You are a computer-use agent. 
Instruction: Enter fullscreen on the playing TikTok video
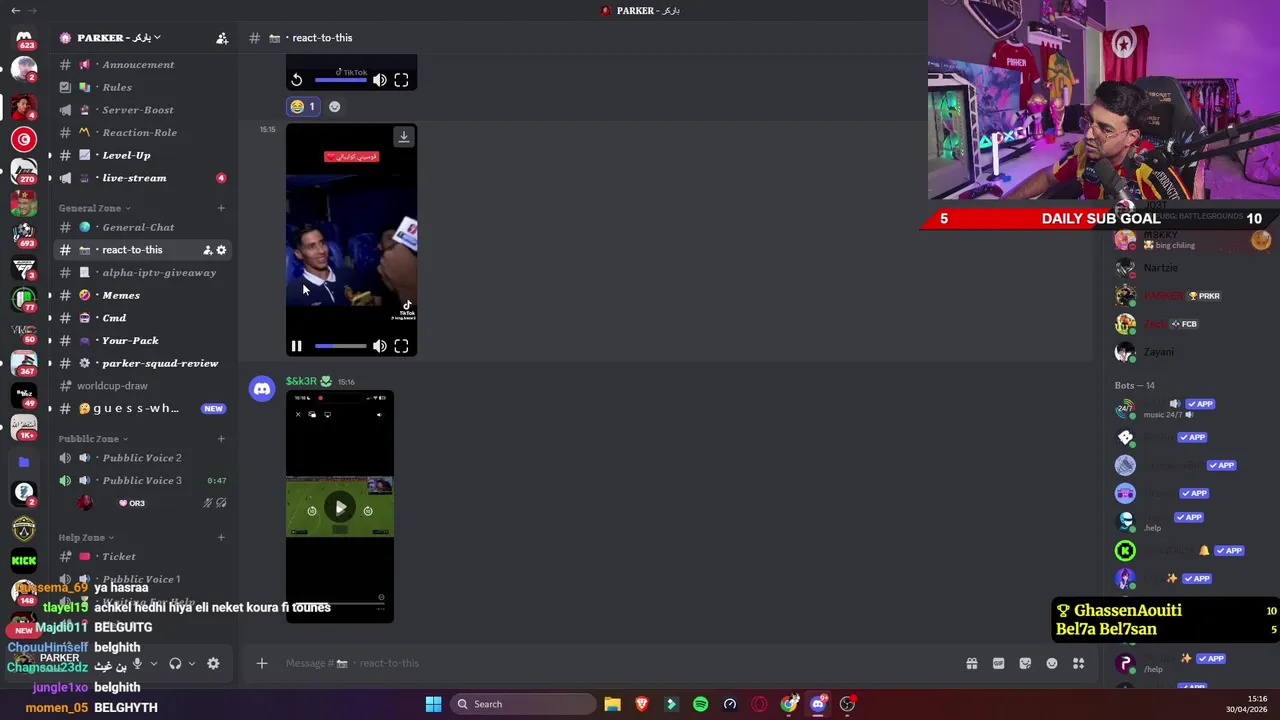tap(401, 346)
